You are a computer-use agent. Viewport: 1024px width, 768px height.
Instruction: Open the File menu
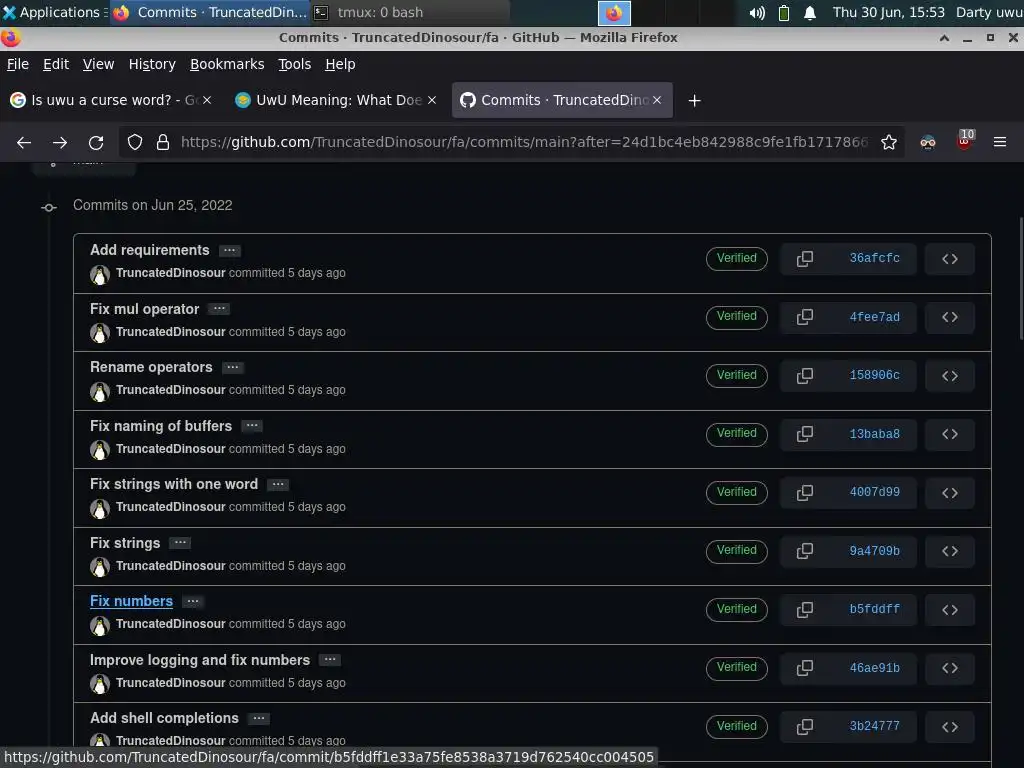coord(18,64)
